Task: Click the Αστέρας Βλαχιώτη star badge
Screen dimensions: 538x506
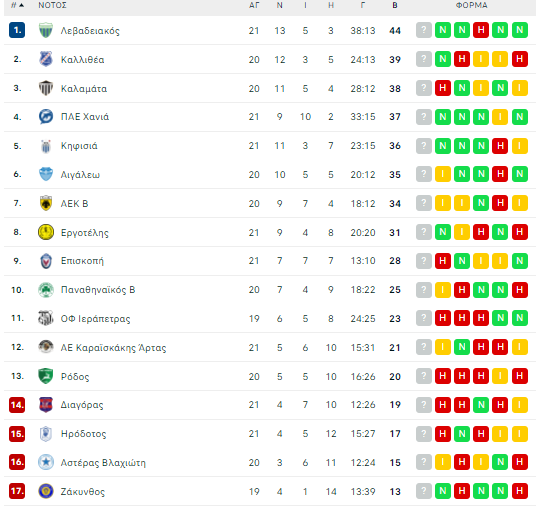Action: 46,462
